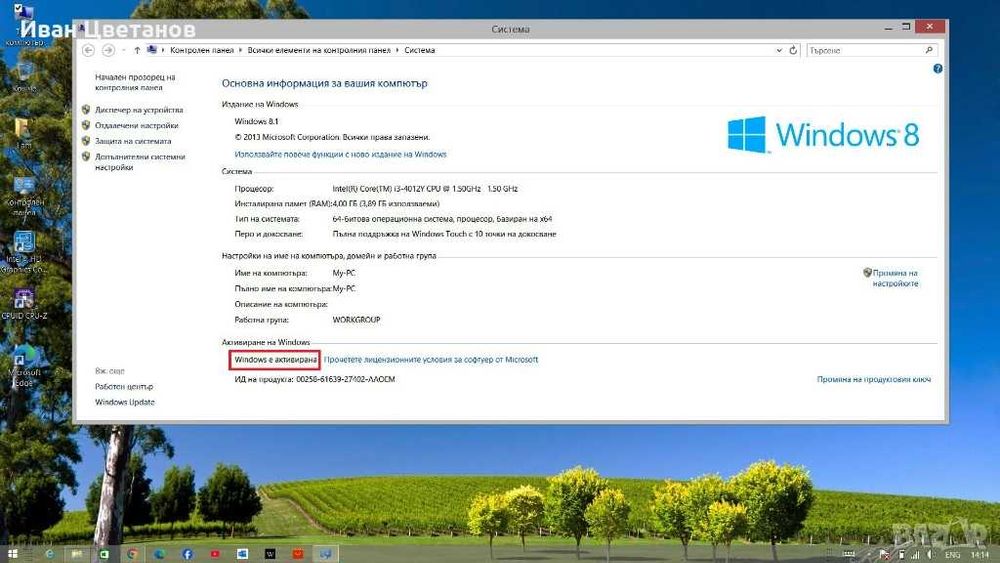Image resolution: width=1000 pixels, height=563 pixels.
Task: Open the green Store app on taskbar
Action: click(104, 554)
